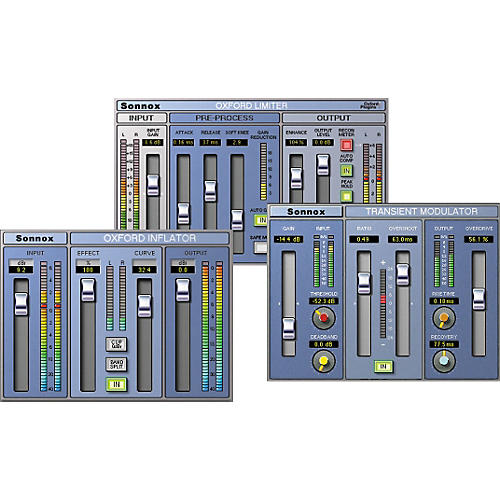Click the Threshold value field in Transient Modulator

click(x=323, y=301)
